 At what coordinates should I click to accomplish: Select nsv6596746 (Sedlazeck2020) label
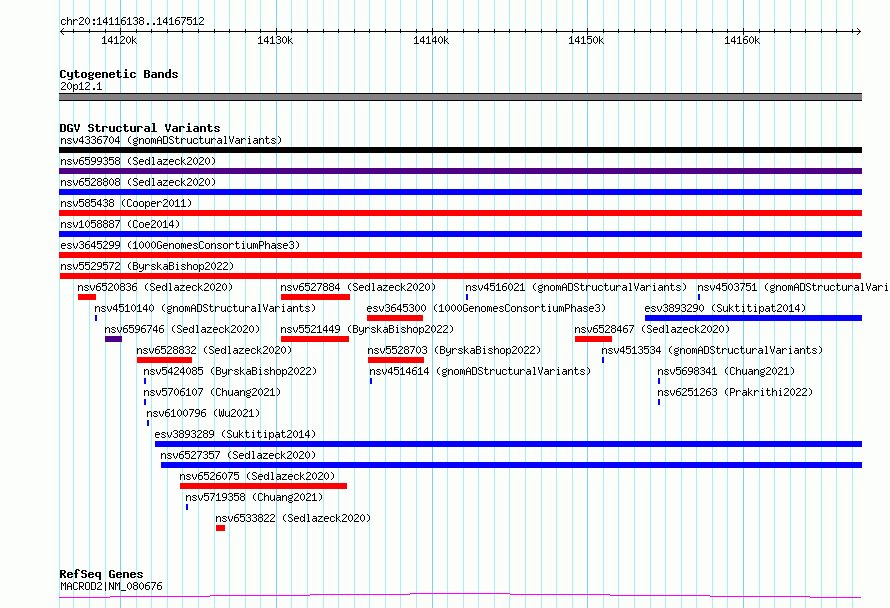(x=182, y=329)
